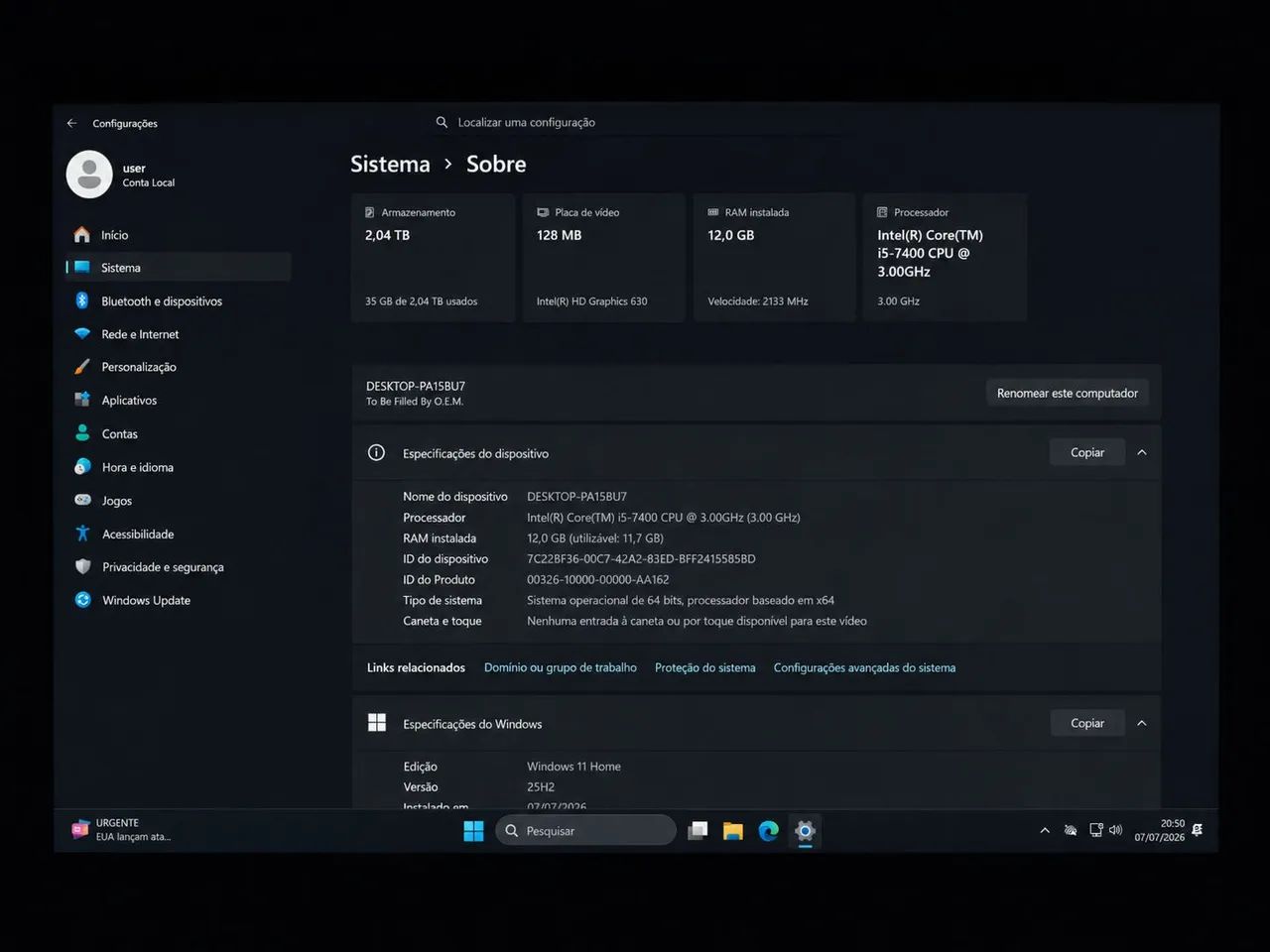Select Windows Update menu label

point(146,600)
